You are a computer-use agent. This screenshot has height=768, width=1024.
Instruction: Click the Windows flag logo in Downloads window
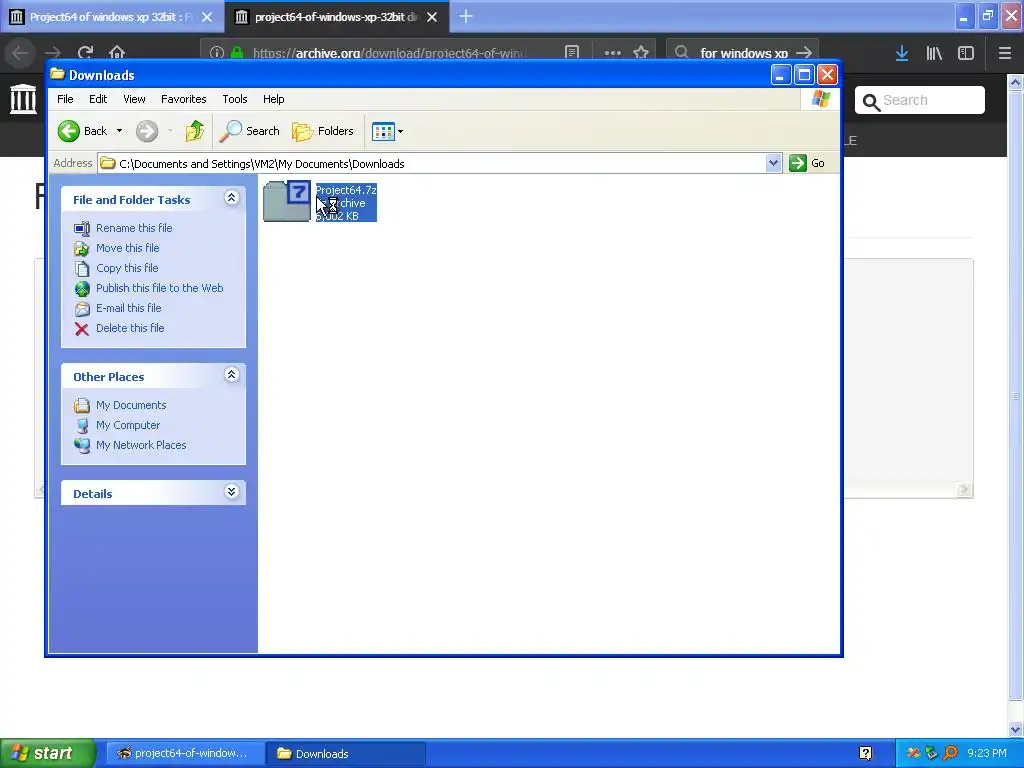coord(821,99)
